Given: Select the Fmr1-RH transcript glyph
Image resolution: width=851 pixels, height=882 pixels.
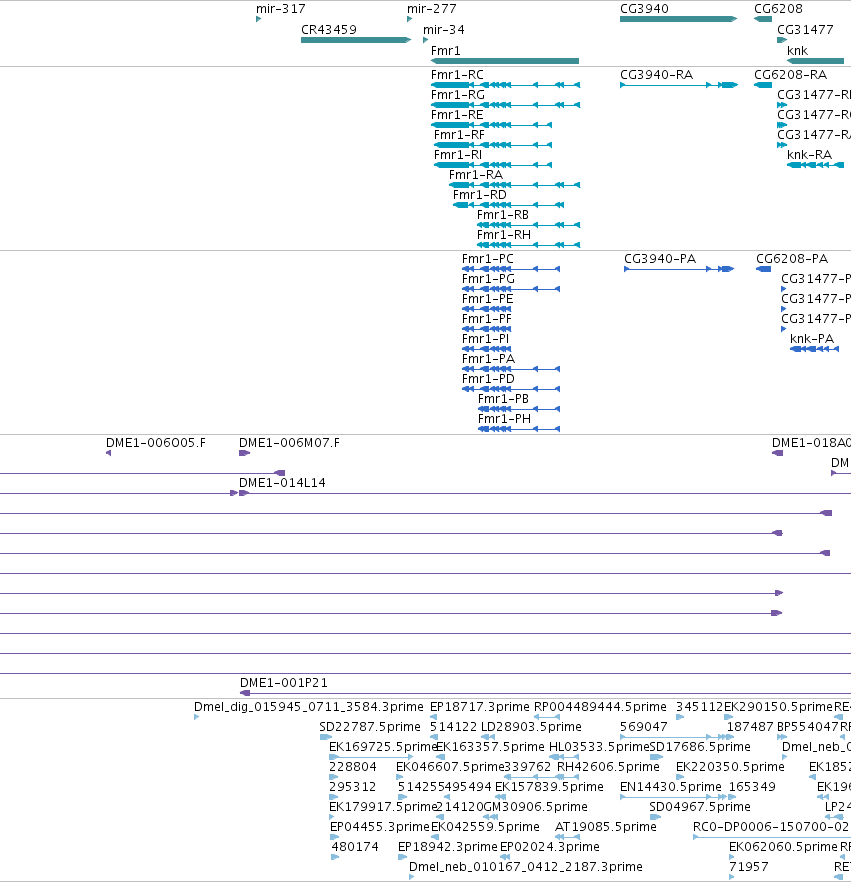Looking at the screenshot, I should tap(528, 245).
